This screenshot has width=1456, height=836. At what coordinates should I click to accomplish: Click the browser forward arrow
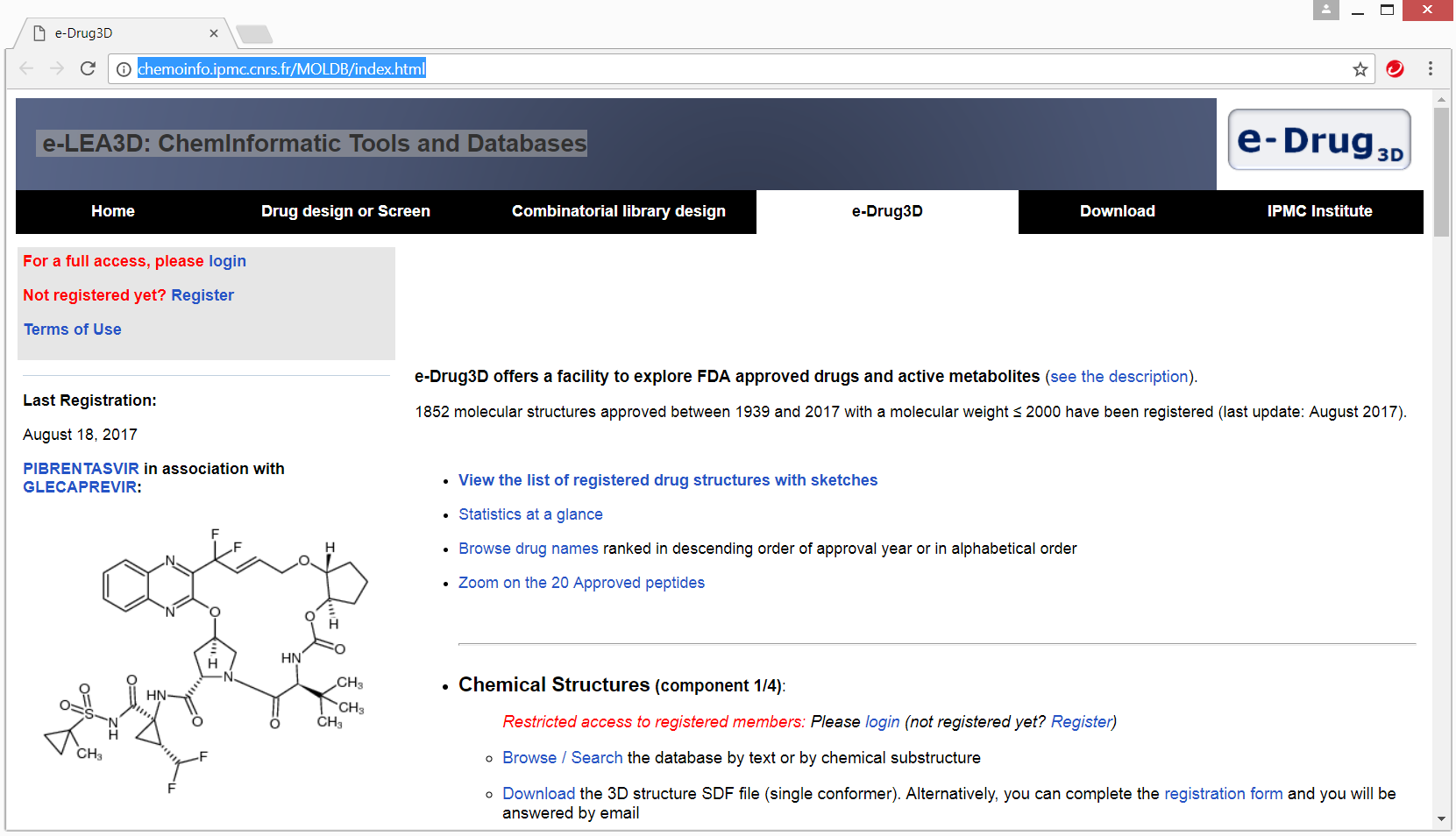coord(57,68)
